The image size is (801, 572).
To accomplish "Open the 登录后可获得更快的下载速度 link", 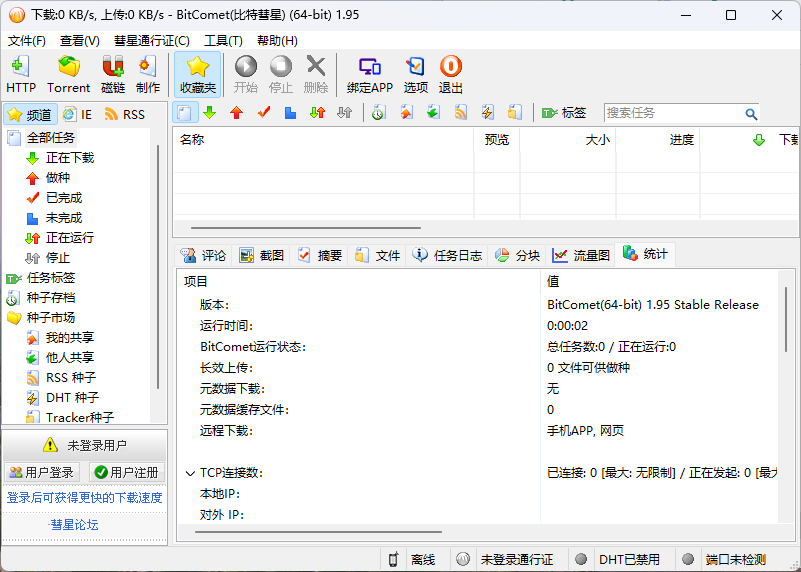I will click(x=84, y=497).
